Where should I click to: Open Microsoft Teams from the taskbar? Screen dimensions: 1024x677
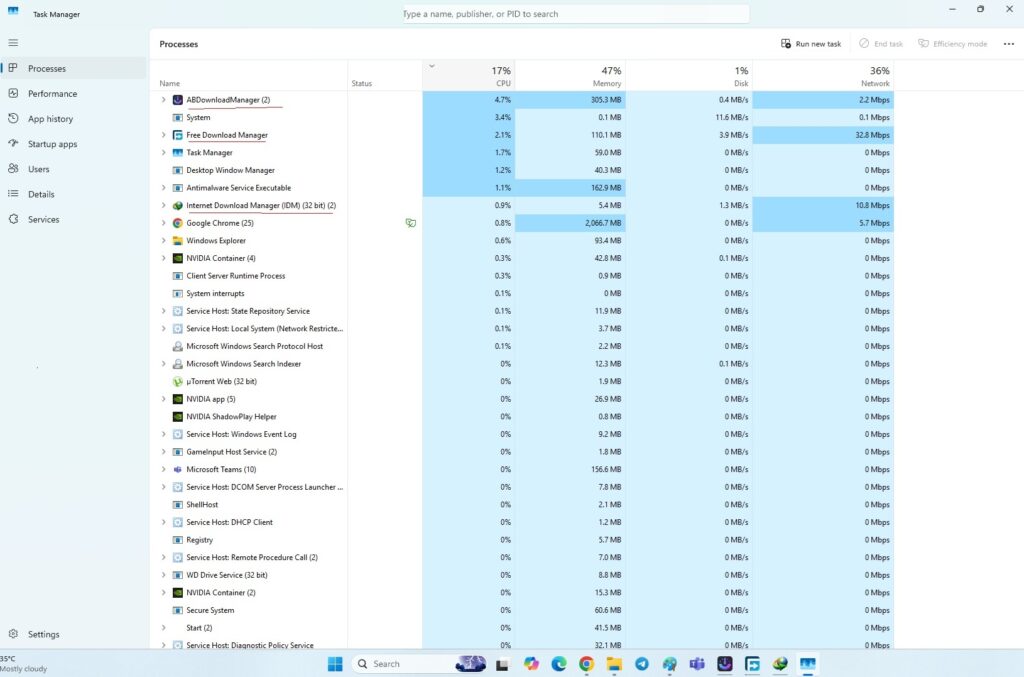pos(697,664)
